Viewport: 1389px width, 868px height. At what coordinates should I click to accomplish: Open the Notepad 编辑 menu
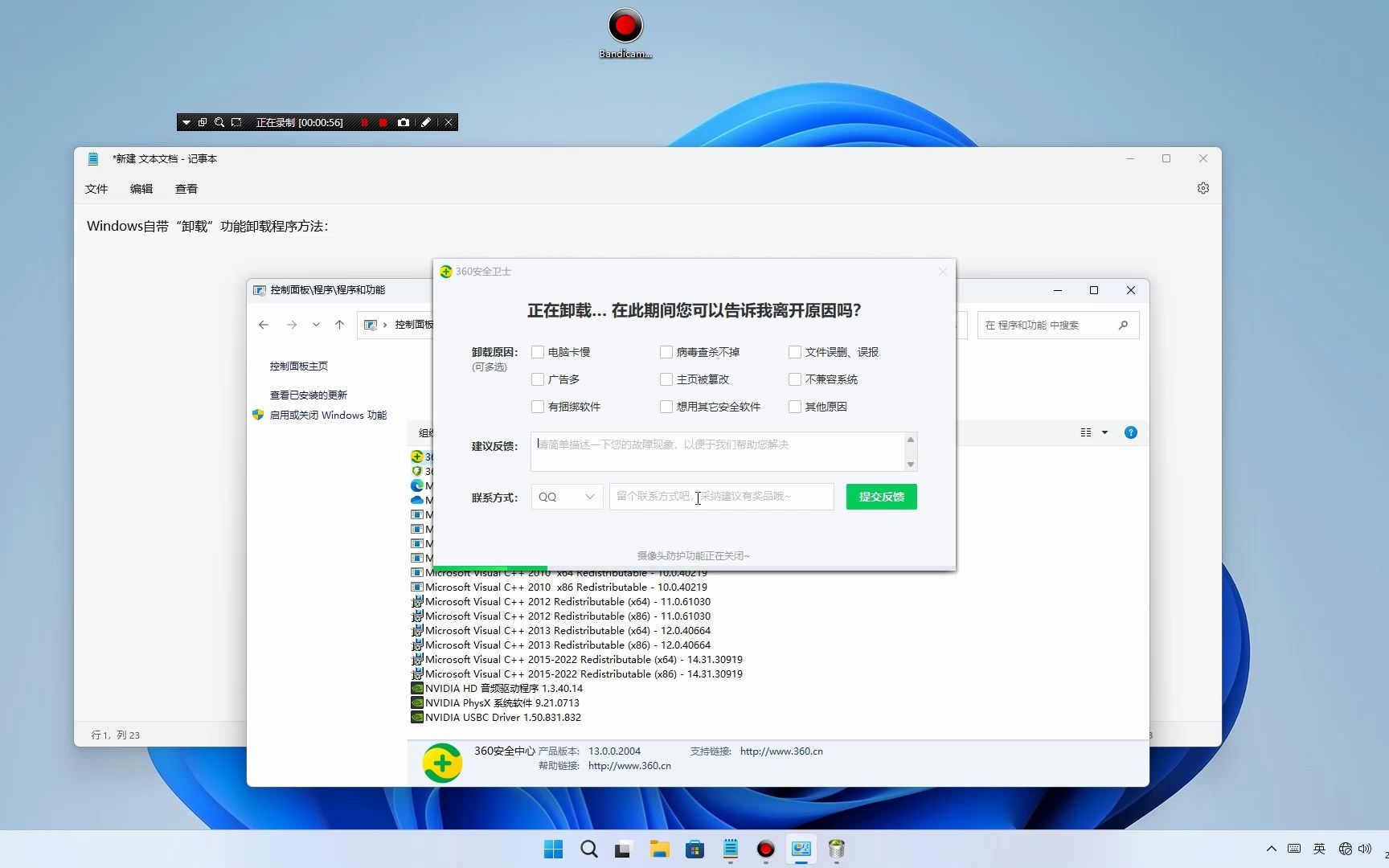[141, 189]
